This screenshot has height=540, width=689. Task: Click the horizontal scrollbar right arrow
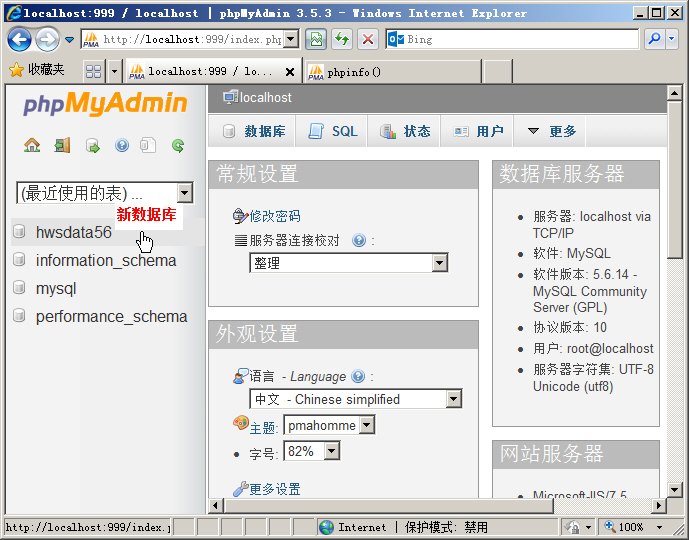(x=659, y=505)
